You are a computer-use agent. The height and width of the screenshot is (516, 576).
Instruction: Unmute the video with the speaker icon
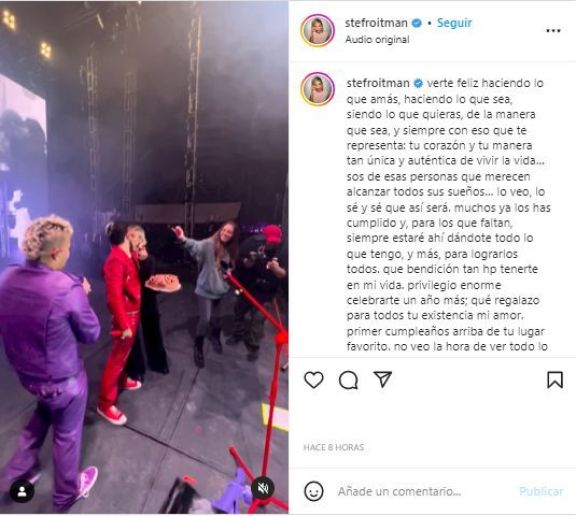click(263, 488)
